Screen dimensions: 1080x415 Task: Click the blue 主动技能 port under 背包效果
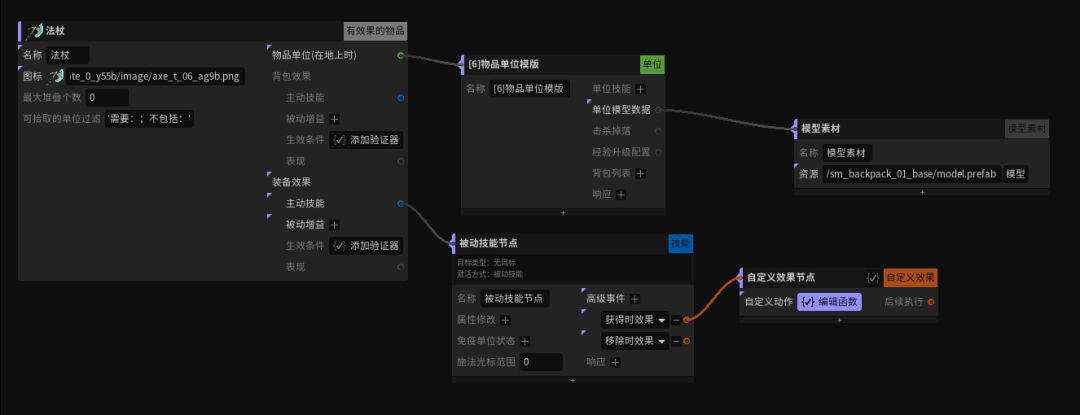tap(401, 98)
